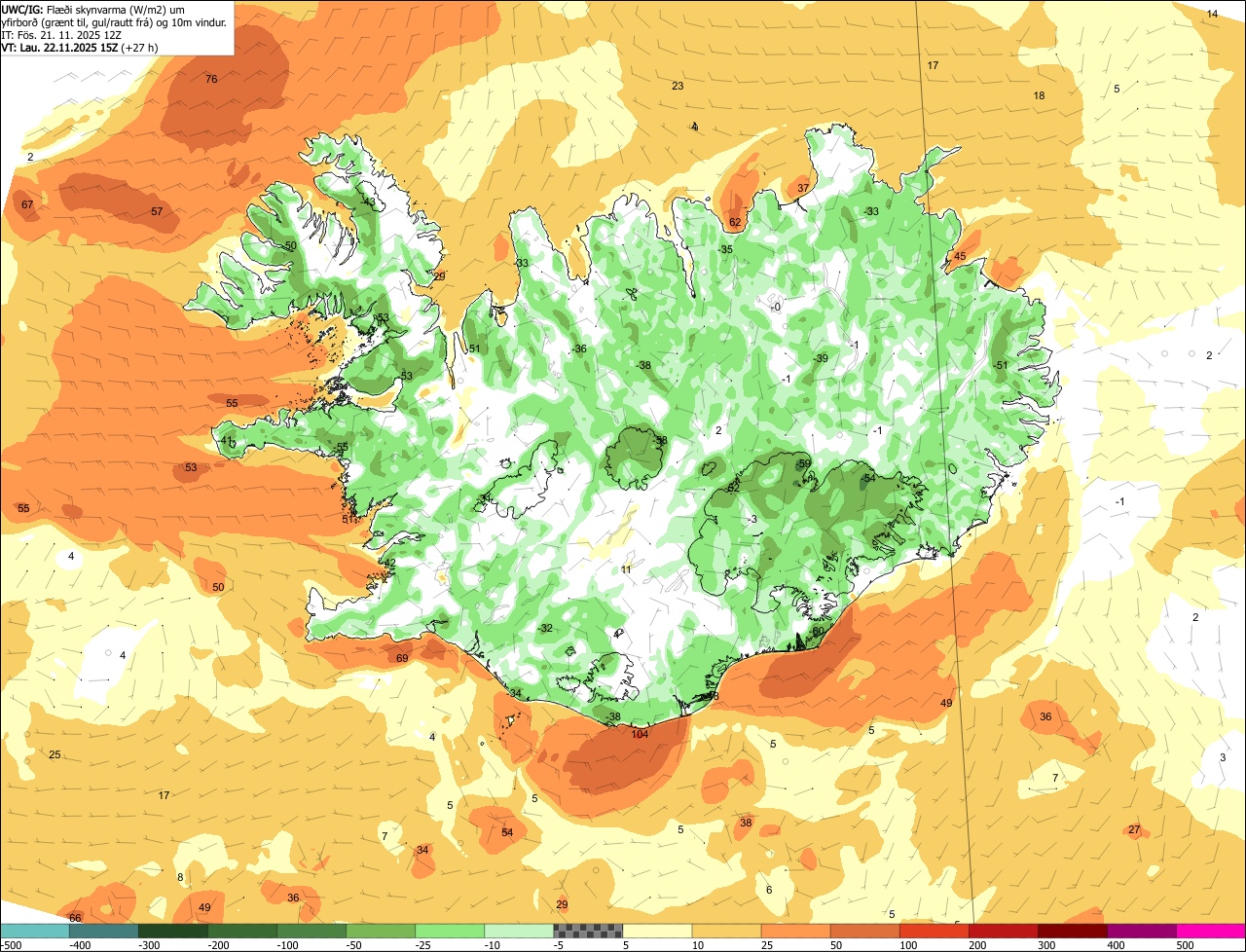
Task: Click the value 3 at the right edge
Action: [1223, 757]
